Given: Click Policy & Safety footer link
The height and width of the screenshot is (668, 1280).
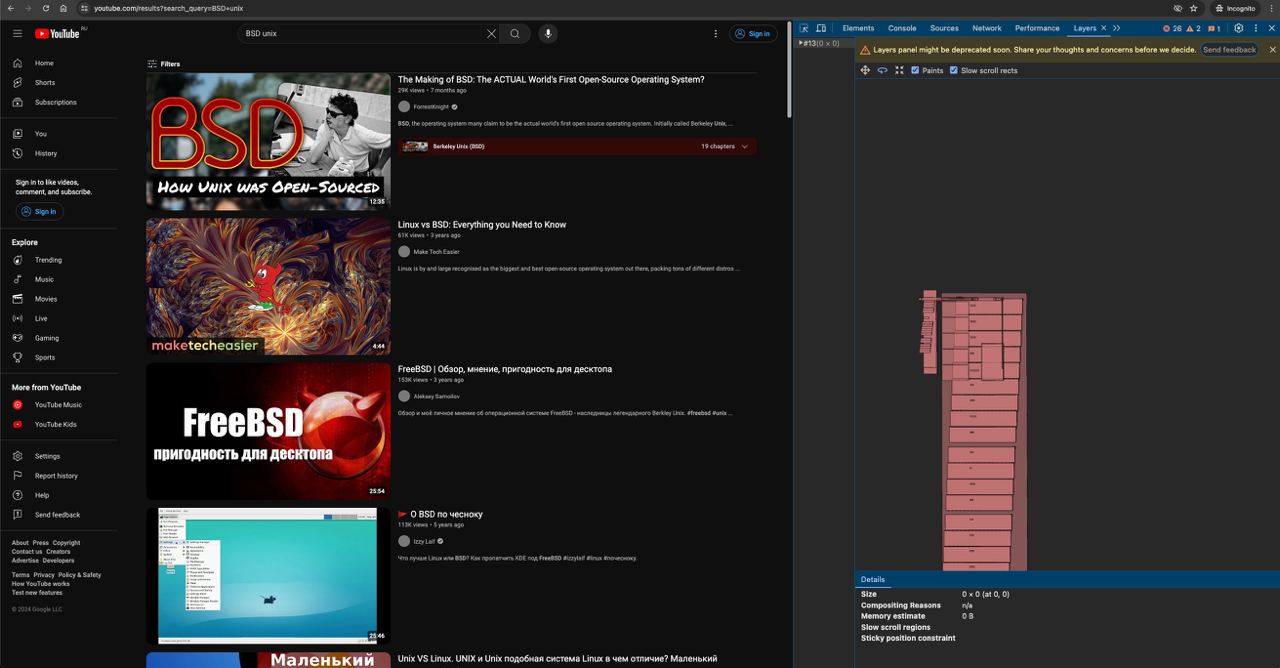Looking at the screenshot, I should 79,575.
